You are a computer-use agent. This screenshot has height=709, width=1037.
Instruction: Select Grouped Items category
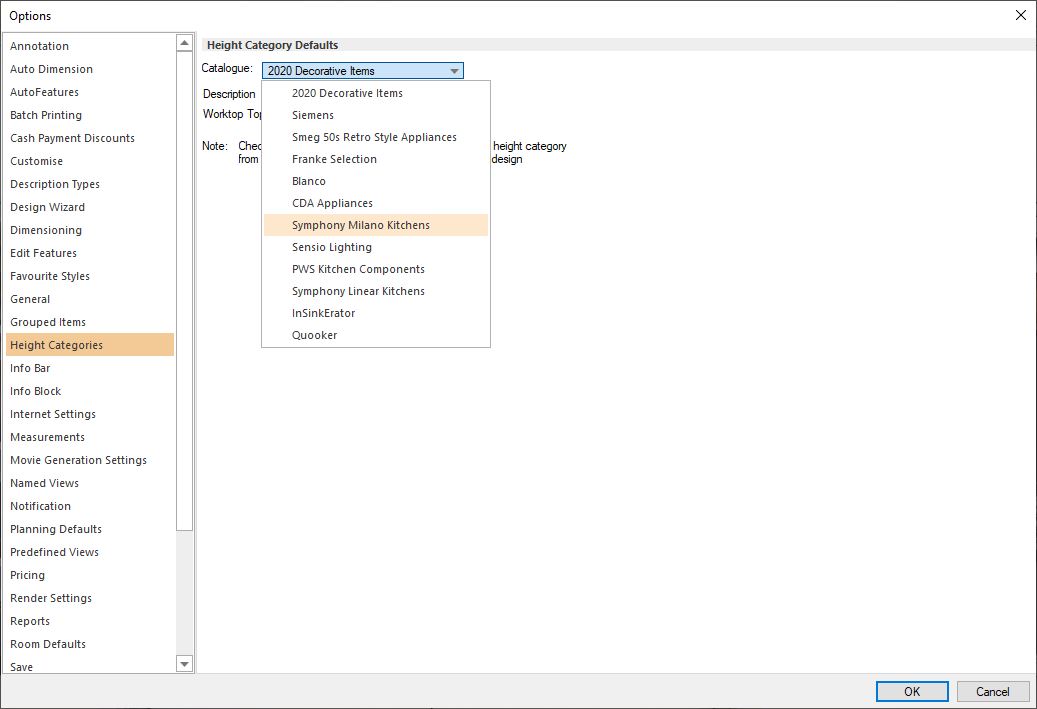[x=90, y=323]
